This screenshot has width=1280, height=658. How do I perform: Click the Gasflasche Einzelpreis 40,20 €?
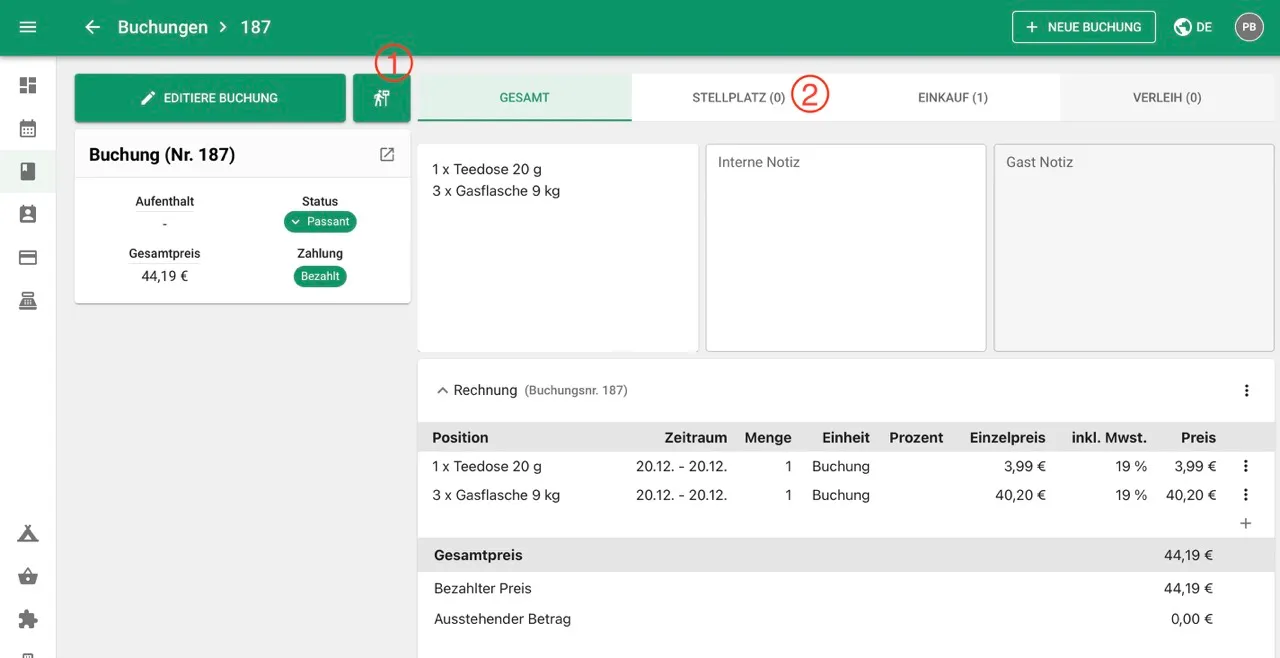1021,495
